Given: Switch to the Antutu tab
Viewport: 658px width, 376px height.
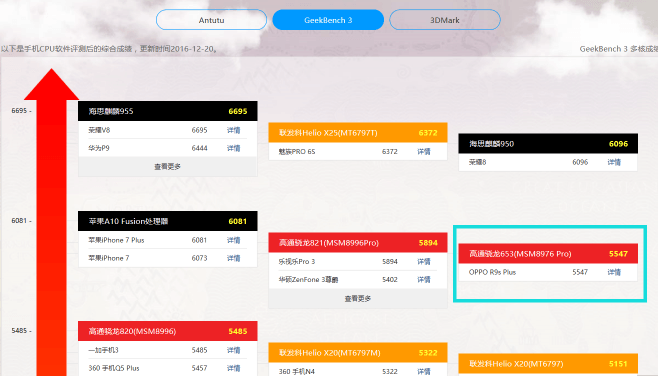Looking at the screenshot, I should [x=211, y=20].
